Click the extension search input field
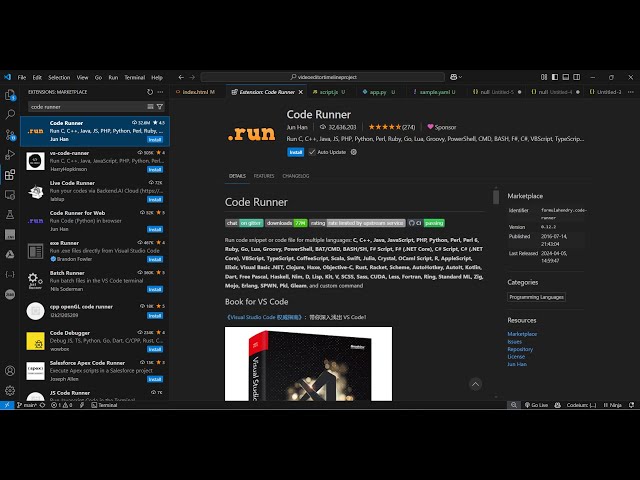 pyautogui.click(x=85, y=106)
